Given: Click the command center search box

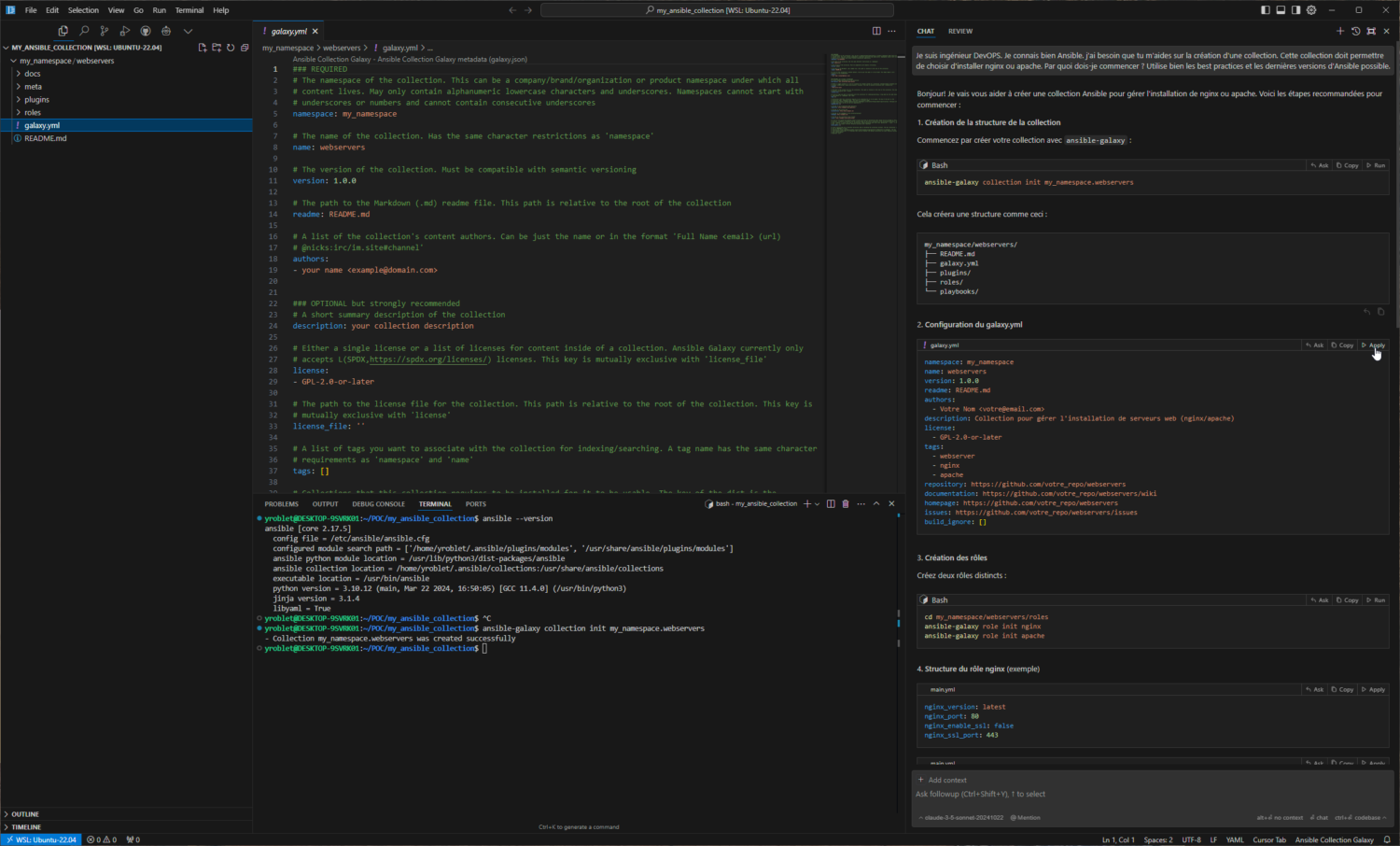Looking at the screenshot, I should [x=717, y=10].
